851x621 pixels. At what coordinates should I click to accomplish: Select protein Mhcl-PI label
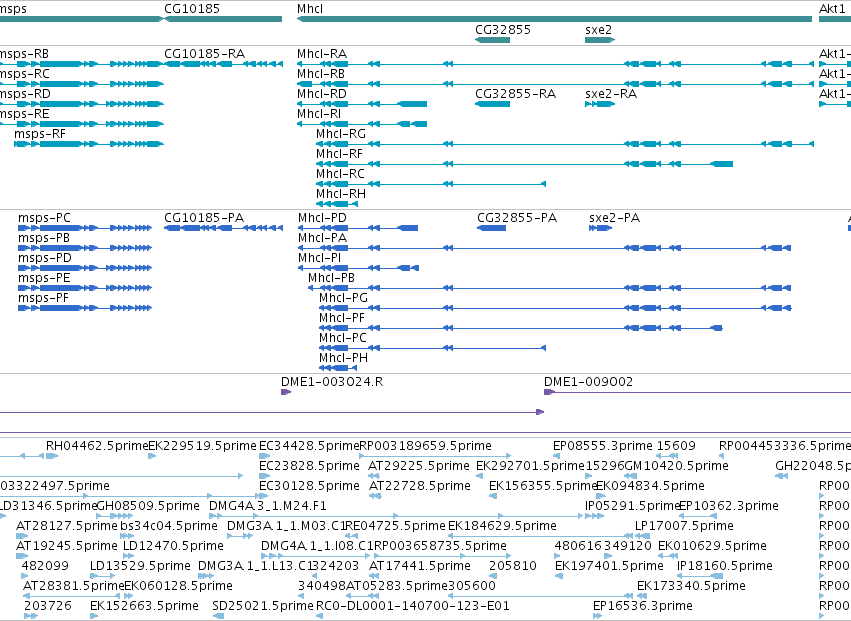click(x=319, y=258)
